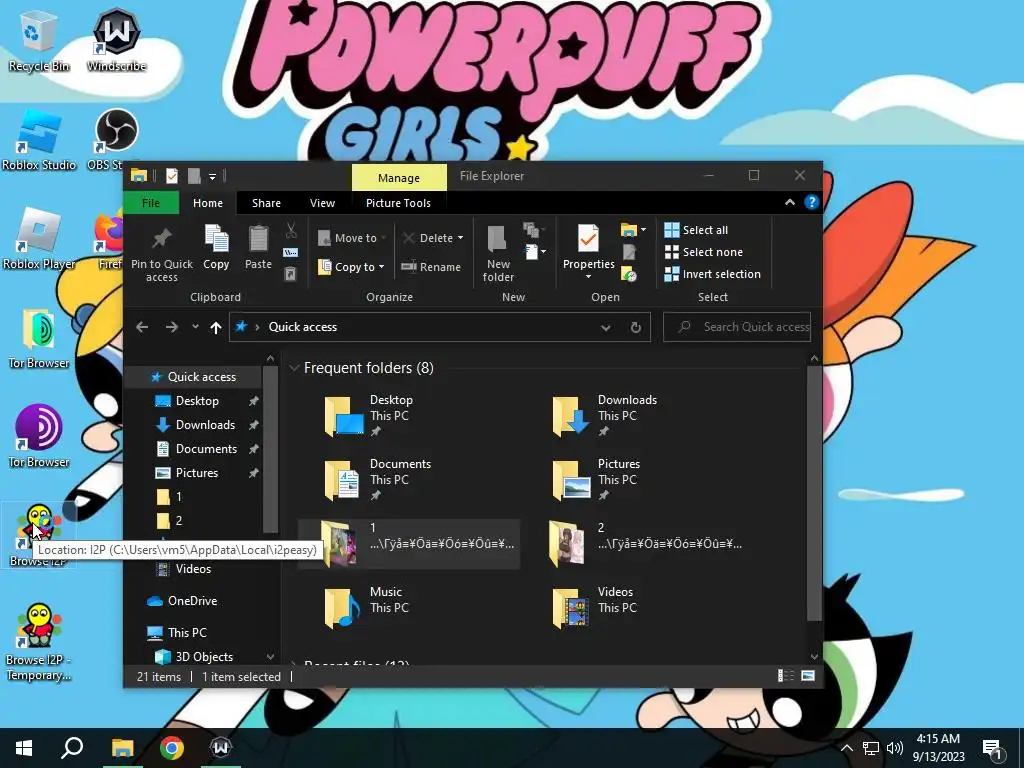Open the Delete dropdown arrow
The height and width of the screenshot is (768, 1024).
tap(460, 238)
